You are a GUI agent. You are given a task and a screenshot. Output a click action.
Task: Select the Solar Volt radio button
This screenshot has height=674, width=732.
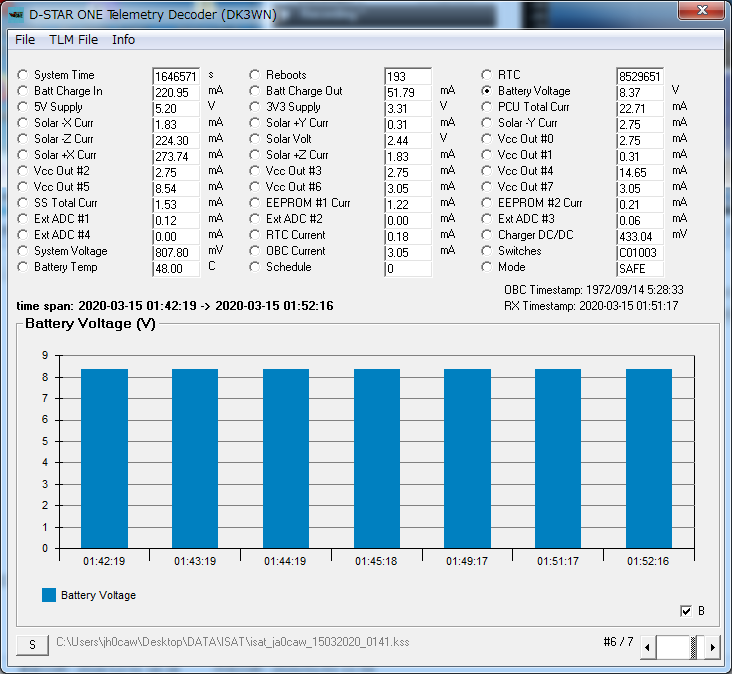click(254, 139)
